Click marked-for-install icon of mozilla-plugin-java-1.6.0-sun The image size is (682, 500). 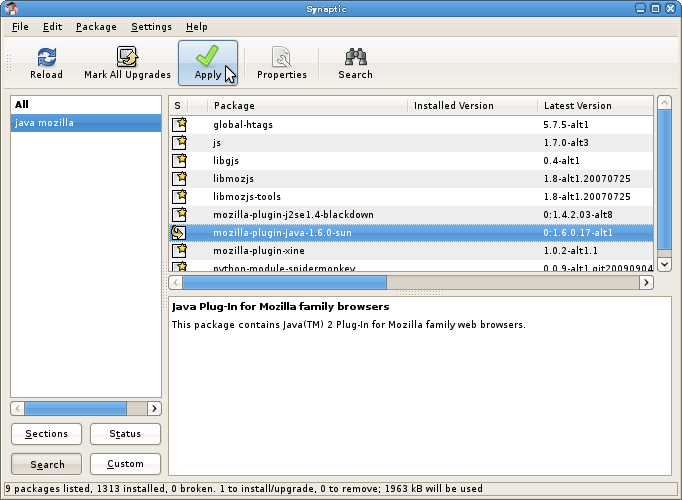179,233
